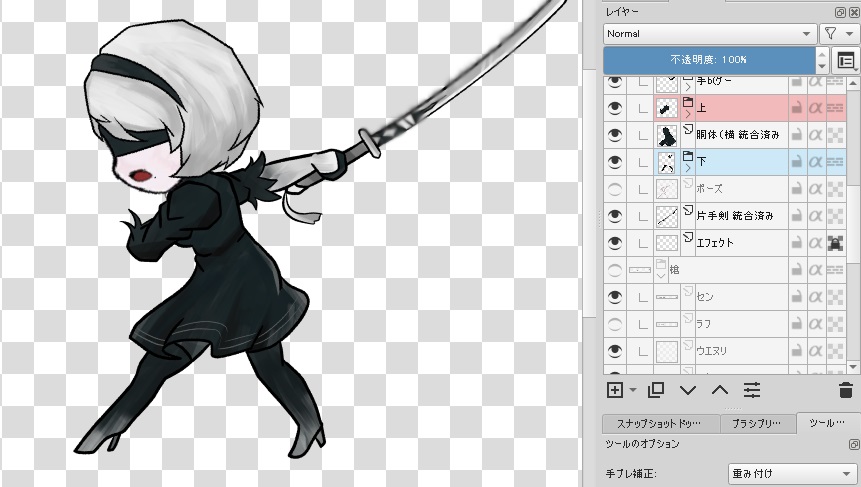Toggle lock on the 上 layer
This screenshot has width=861, height=487.
[x=797, y=108]
